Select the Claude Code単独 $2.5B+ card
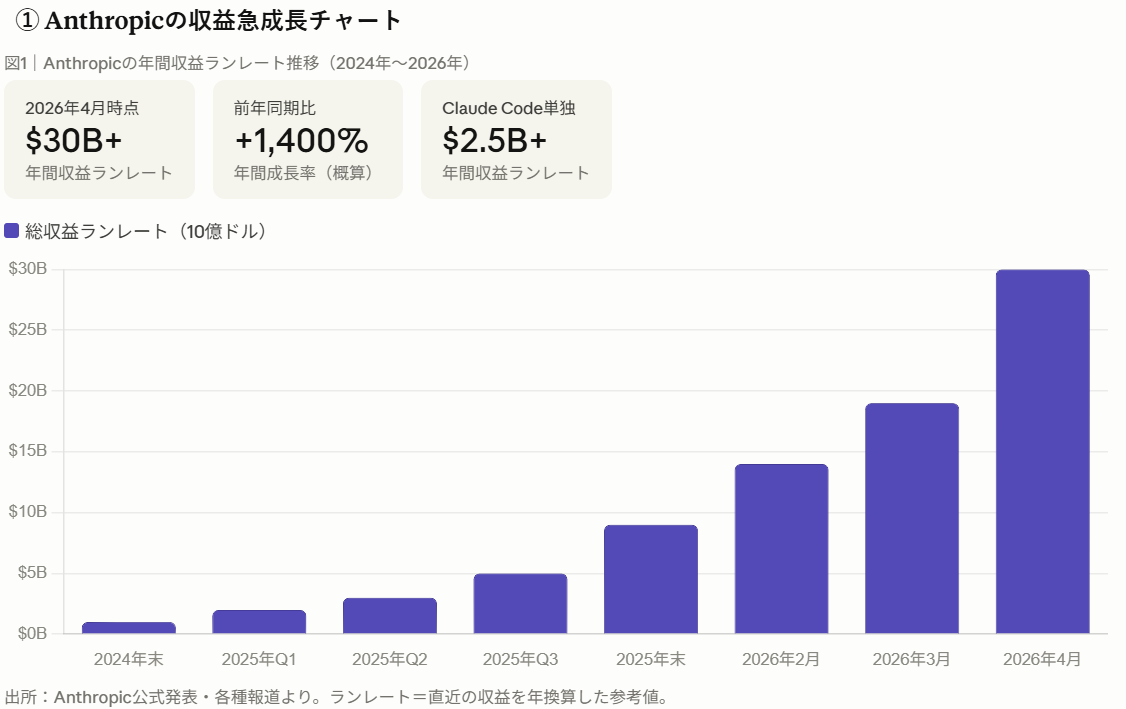Screen dimensions: 1126x709 click(516, 139)
